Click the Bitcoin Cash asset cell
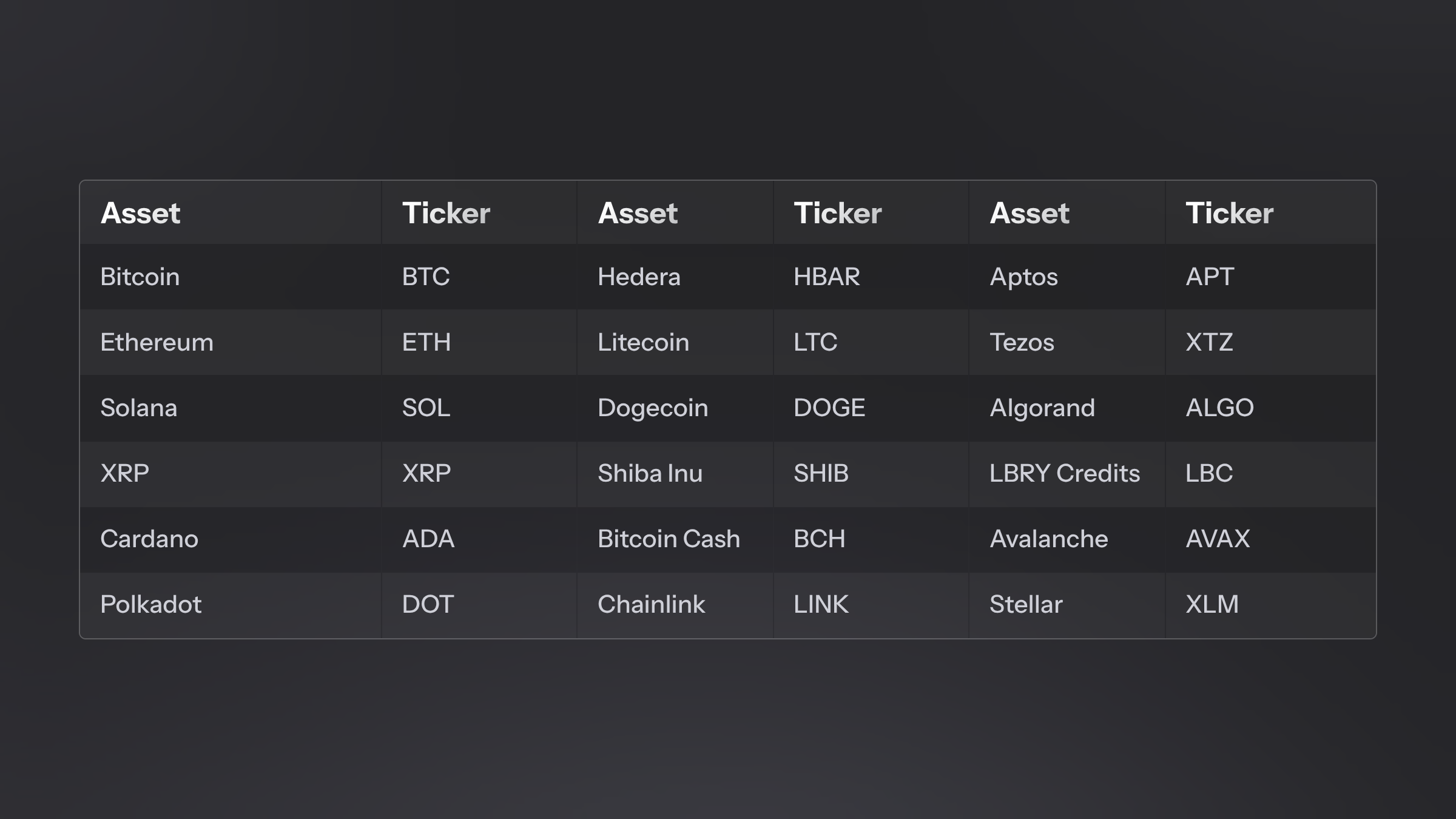Screen dimensions: 1456x819 click(669, 539)
